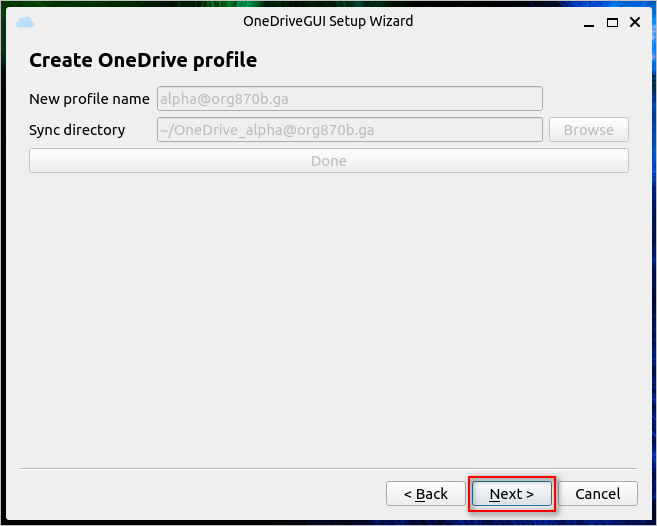657x526 pixels.
Task: Cancel the setup wizard
Action: pos(598,494)
